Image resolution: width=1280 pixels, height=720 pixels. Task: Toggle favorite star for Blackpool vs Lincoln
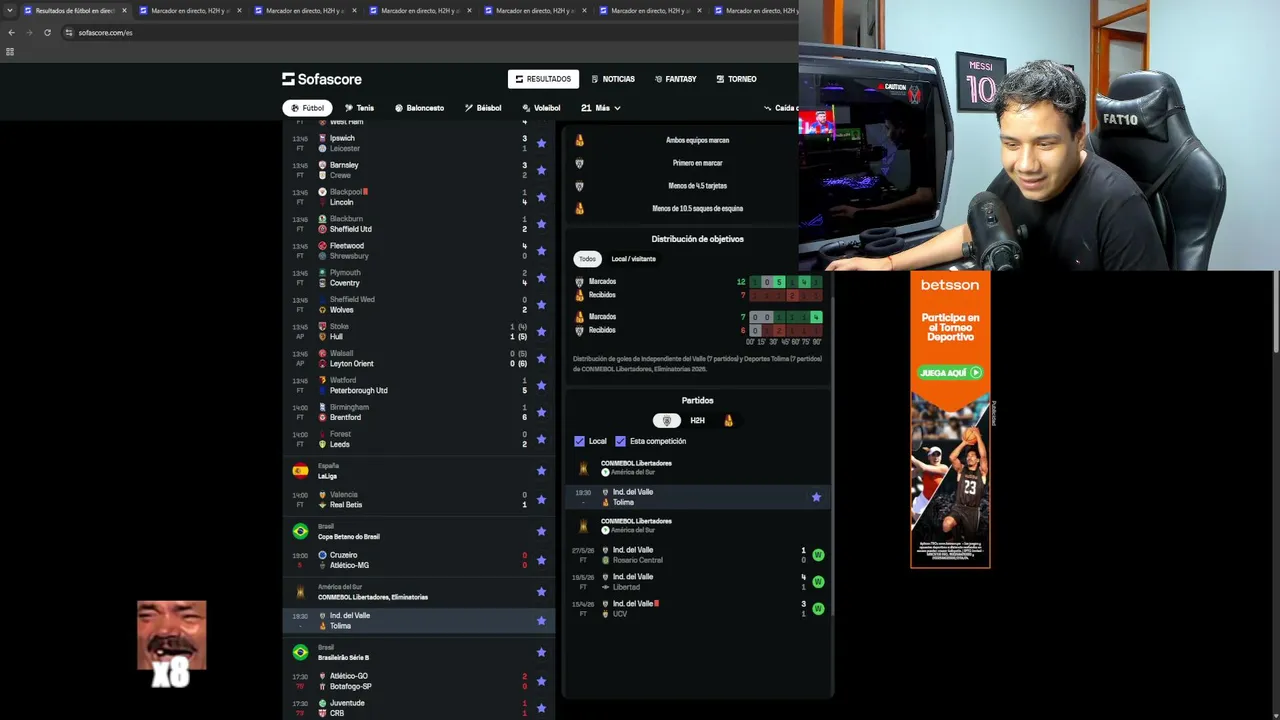pyautogui.click(x=541, y=197)
